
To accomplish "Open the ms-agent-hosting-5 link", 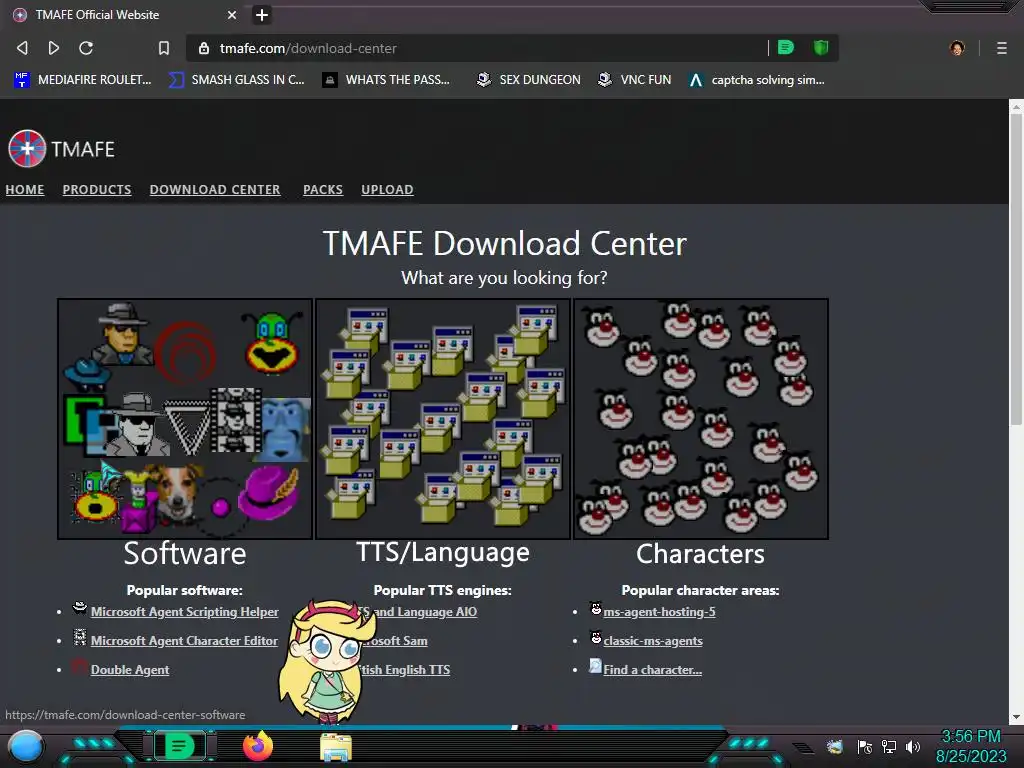I will (x=660, y=612).
